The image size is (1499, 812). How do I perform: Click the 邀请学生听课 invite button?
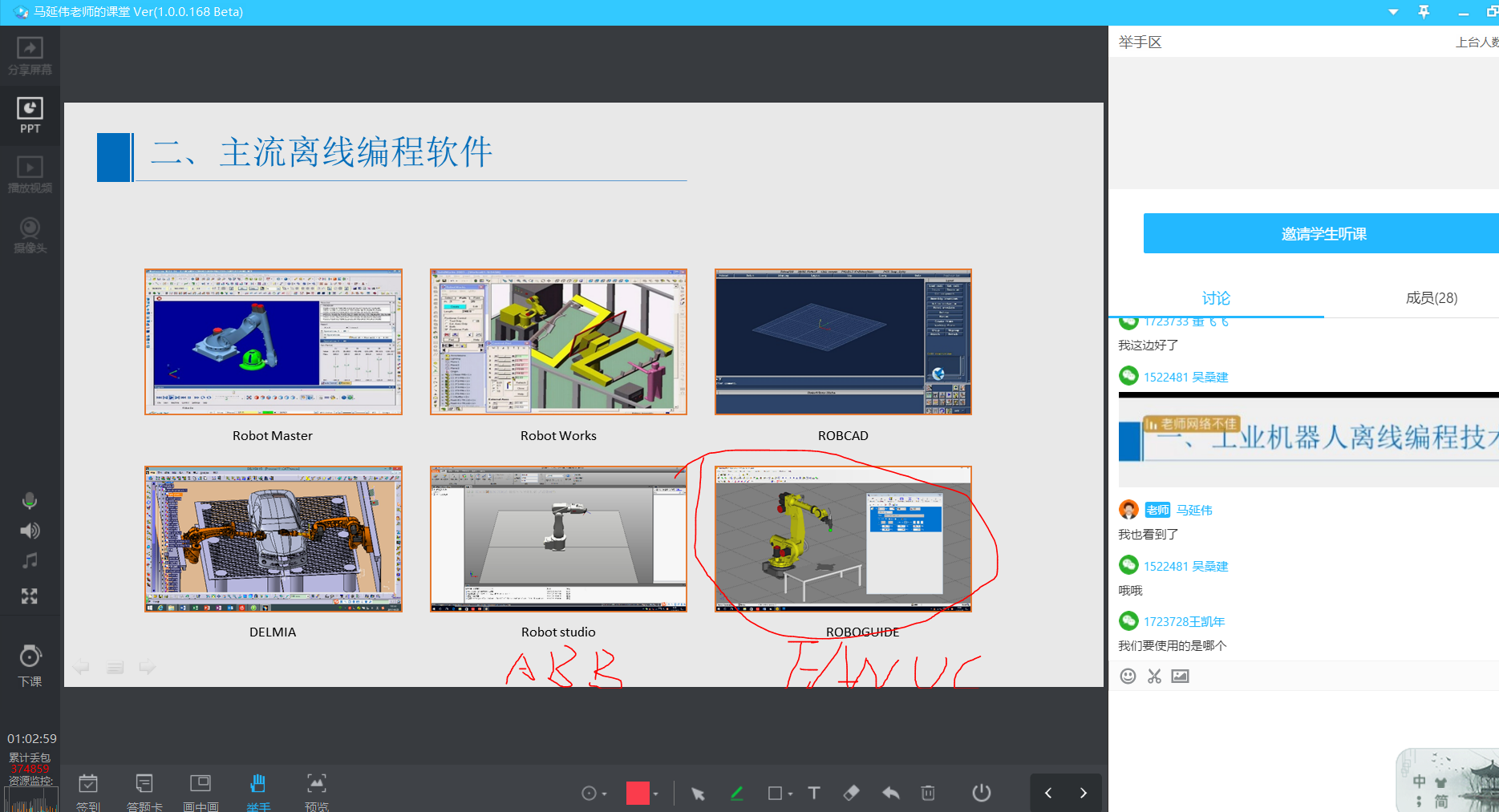click(x=1322, y=233)
